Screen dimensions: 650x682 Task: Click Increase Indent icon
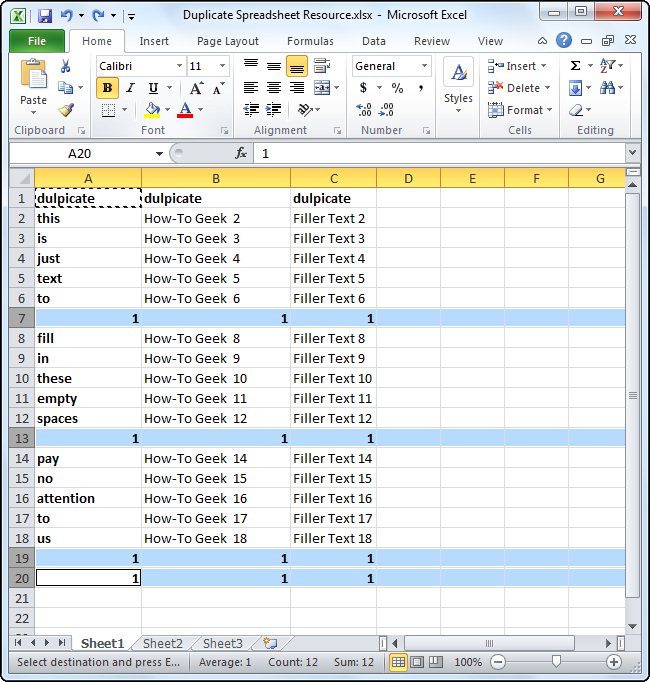click(x=274, y=110)
